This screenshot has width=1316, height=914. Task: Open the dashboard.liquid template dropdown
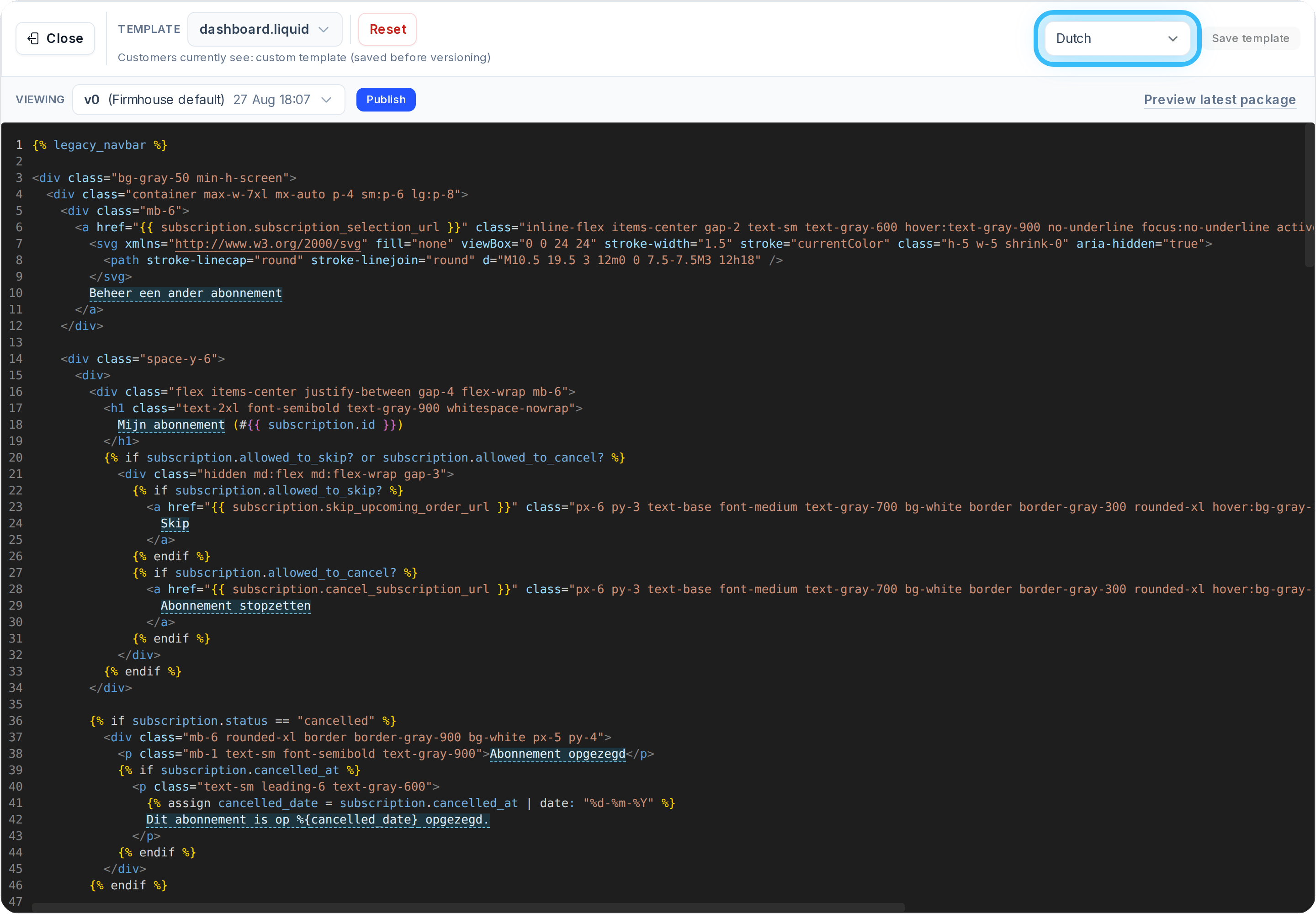click(x=265, y=29)
